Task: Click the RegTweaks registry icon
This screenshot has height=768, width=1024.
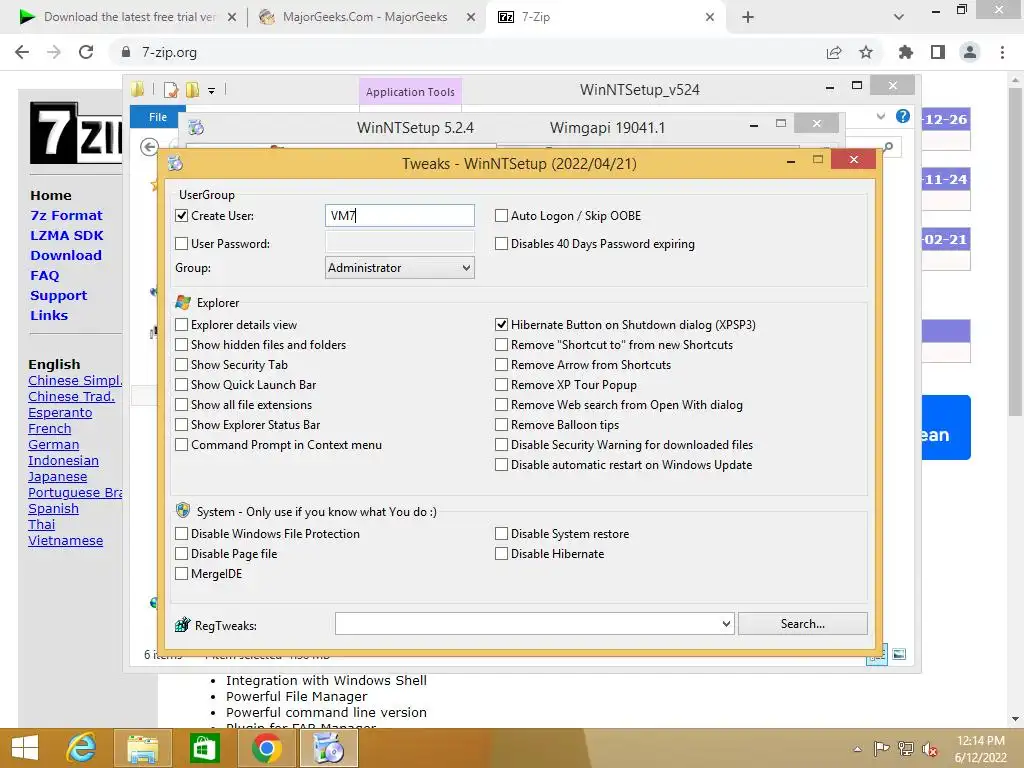Action: (182, 625)
